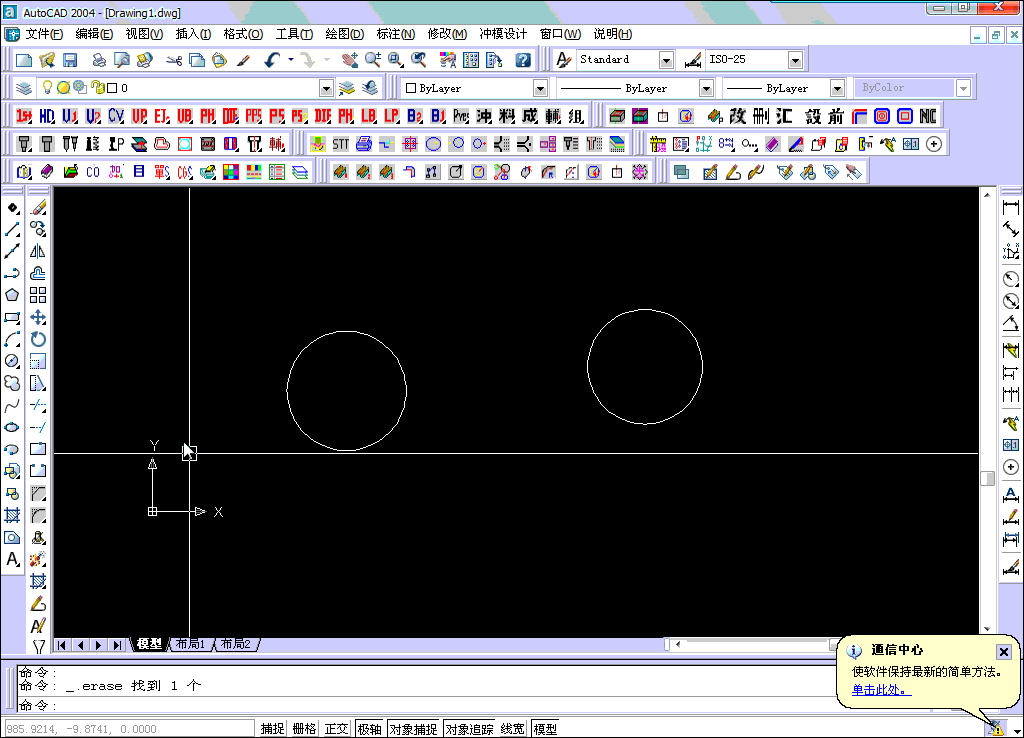Select the Line tool in draw toolbar

point(12,229)
